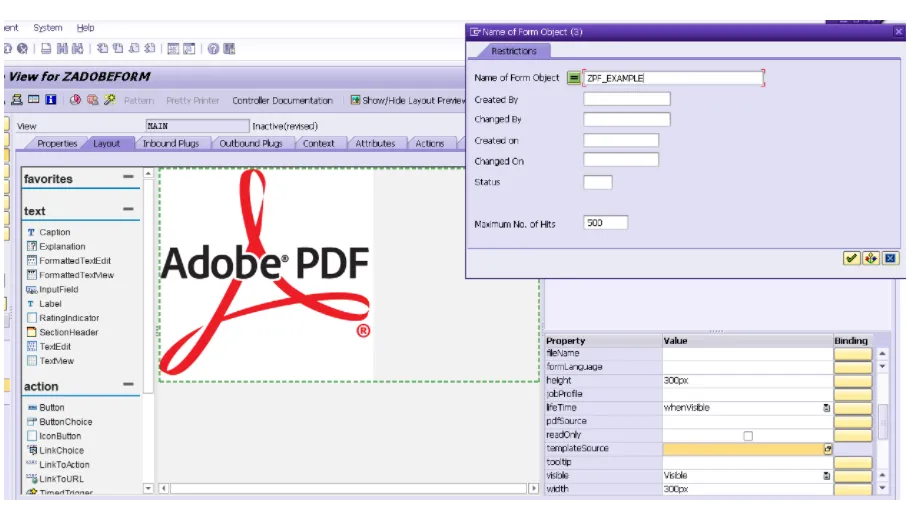Click the Print icon in standard toolbar
The image size is (907, 505).
pyautogui.click(x=46, y=49)
